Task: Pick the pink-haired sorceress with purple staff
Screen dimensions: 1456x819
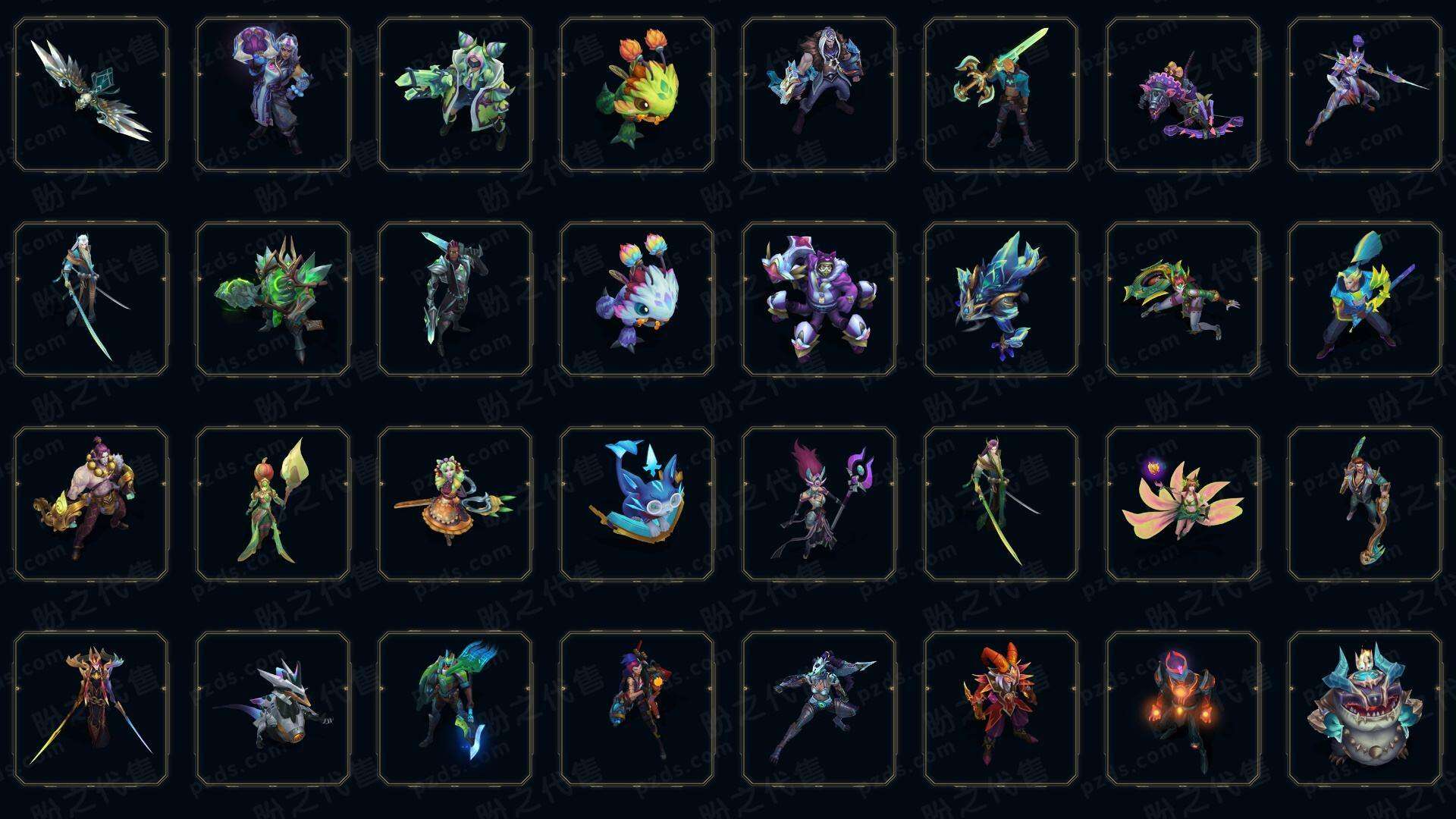Action: coord(819,504)
